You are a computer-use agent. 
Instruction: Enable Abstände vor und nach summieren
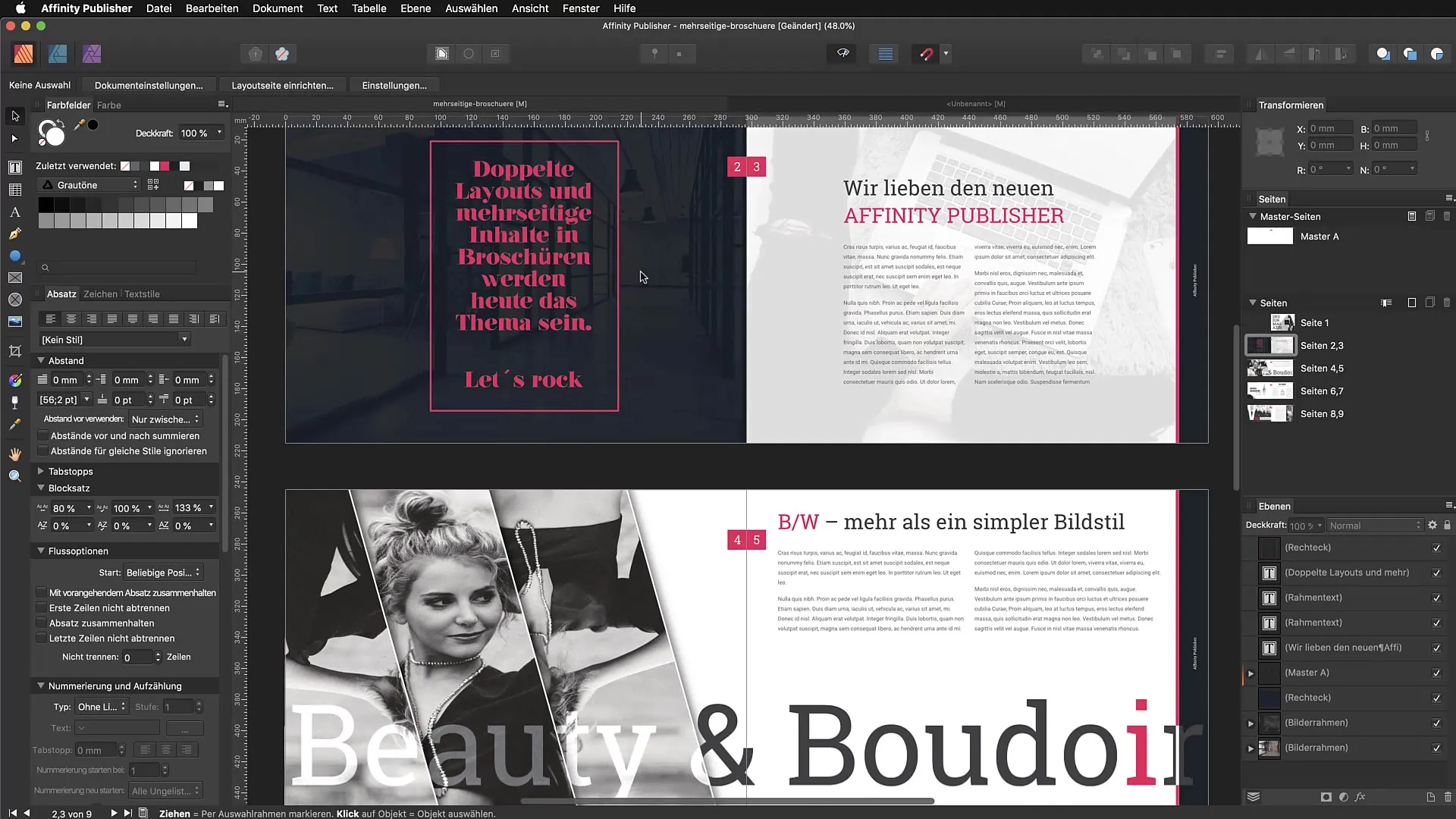(x=43, y=436)
